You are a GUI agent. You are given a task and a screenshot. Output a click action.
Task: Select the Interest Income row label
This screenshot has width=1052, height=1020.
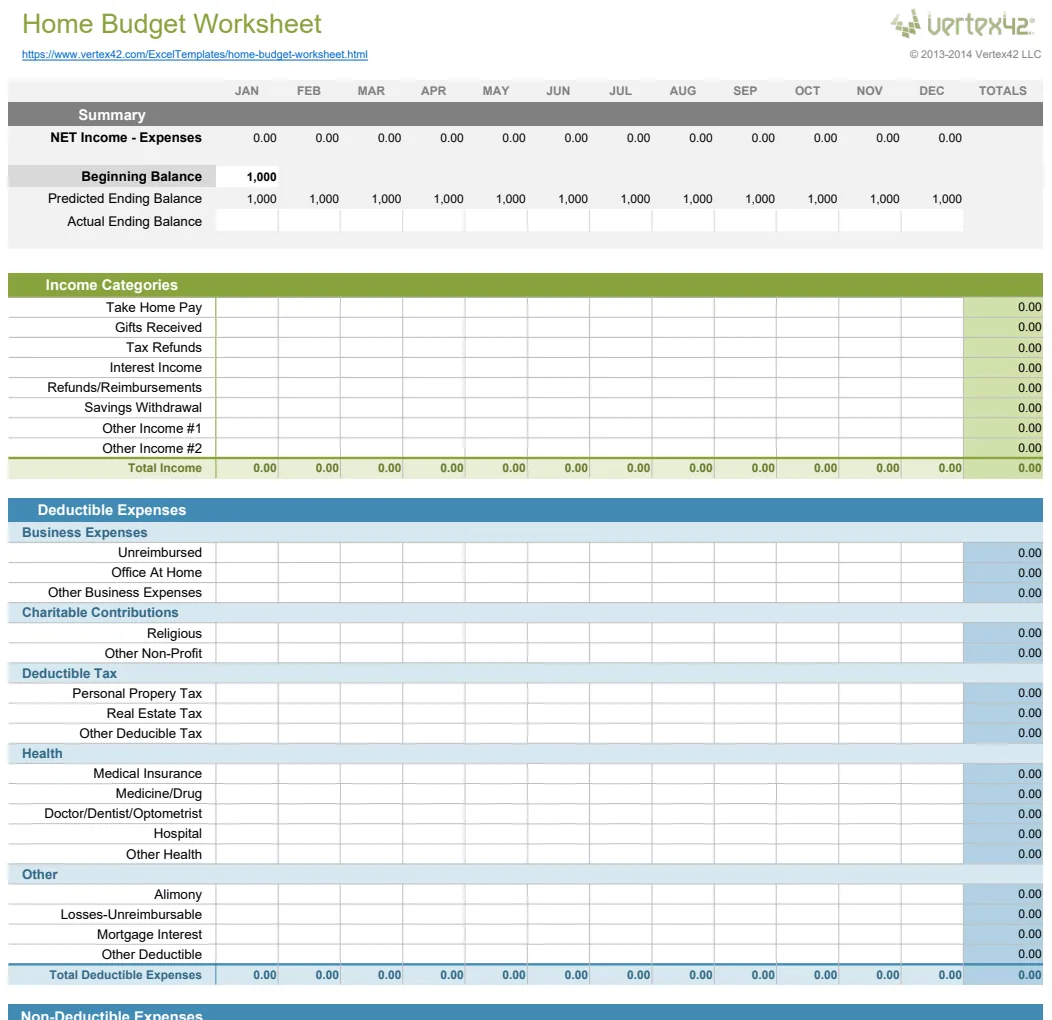click(156, 368)
